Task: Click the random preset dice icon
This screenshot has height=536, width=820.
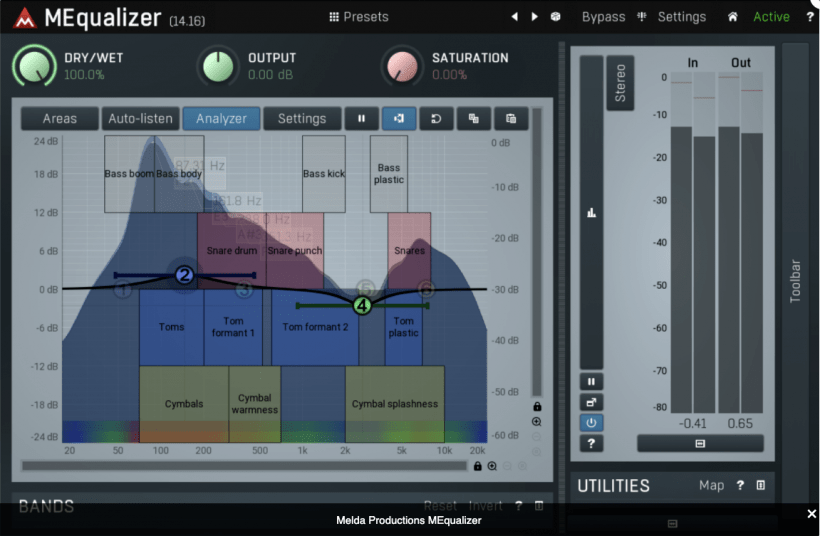Action: tap(556, 17)
